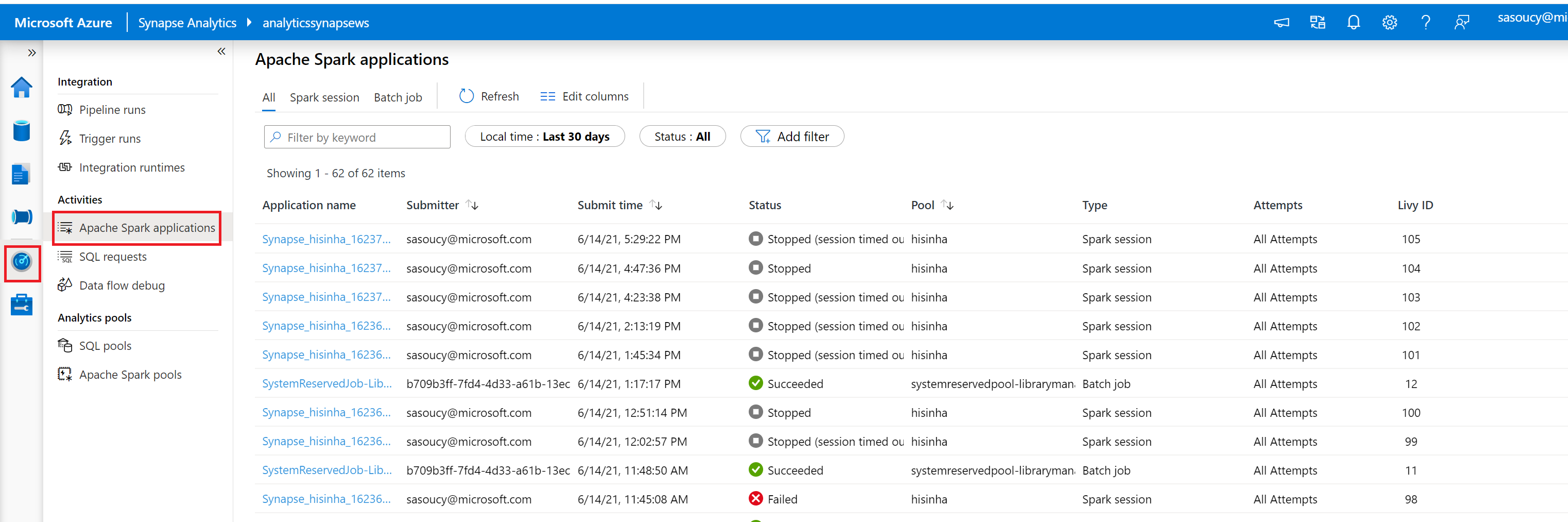1568x522 pixels.
Task: Open analyticssynapsews workspace breadcrumb
Action: coord(315,23)
